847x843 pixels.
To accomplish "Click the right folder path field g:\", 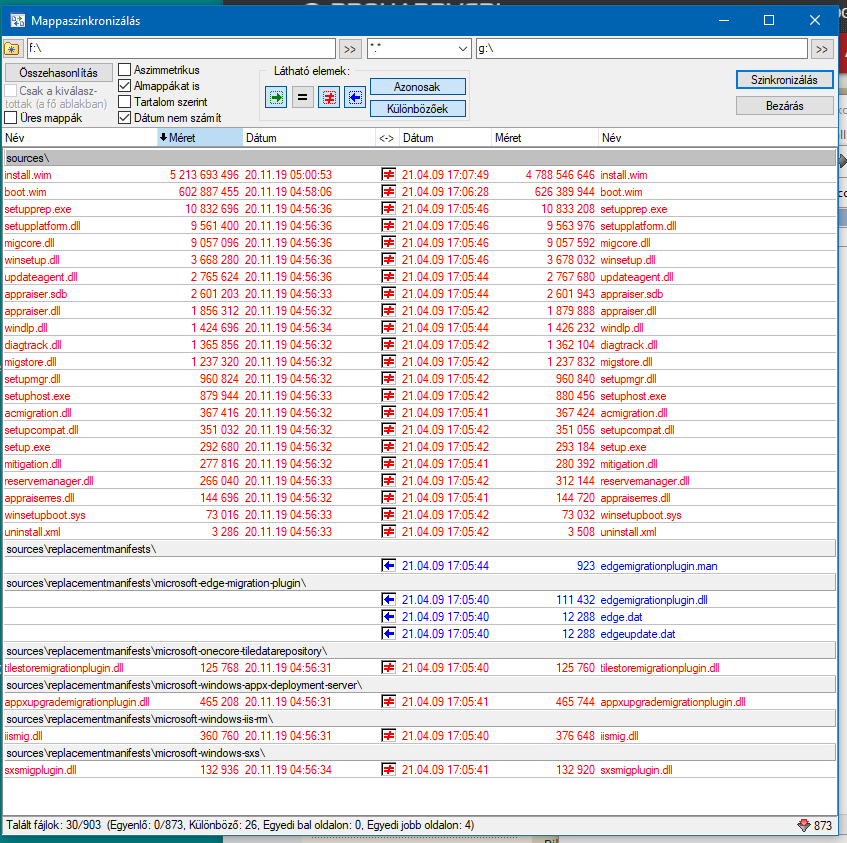I will coord(642,49).
